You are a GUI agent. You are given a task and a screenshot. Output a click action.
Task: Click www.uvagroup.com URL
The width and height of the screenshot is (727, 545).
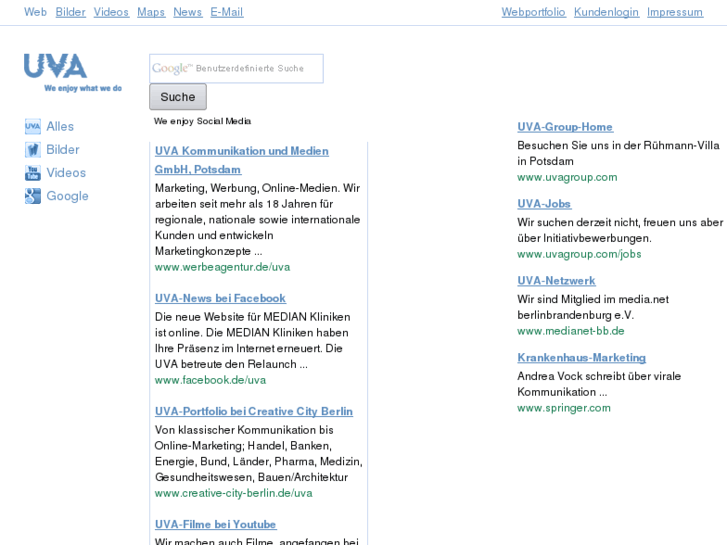tap(568, 177)
